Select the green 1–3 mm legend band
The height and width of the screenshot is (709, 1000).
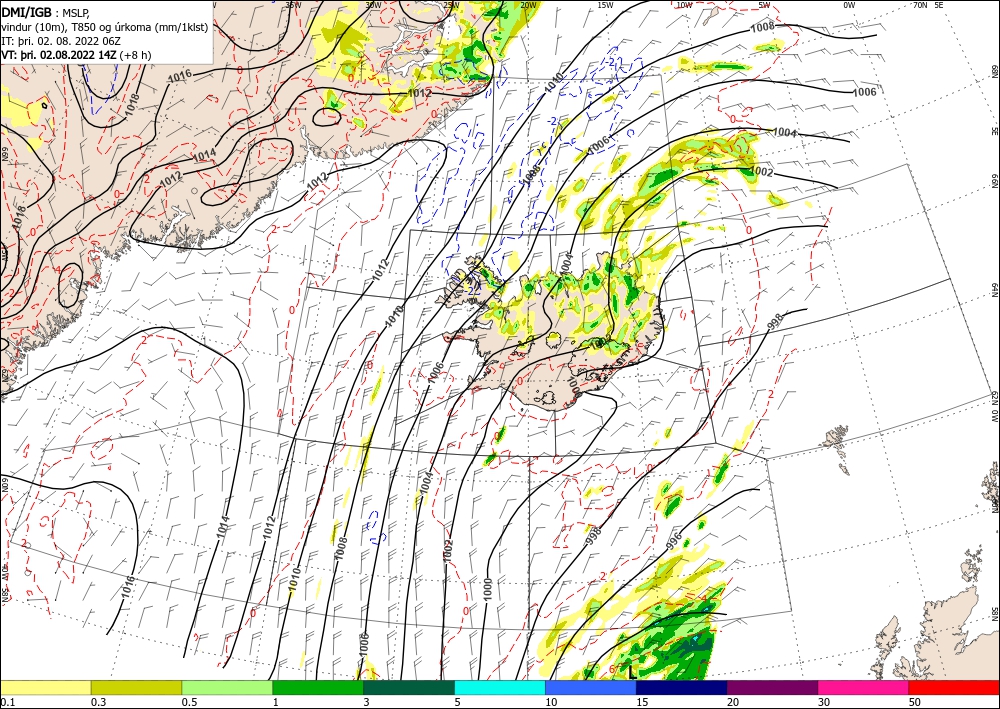click(x=318, y=687)
